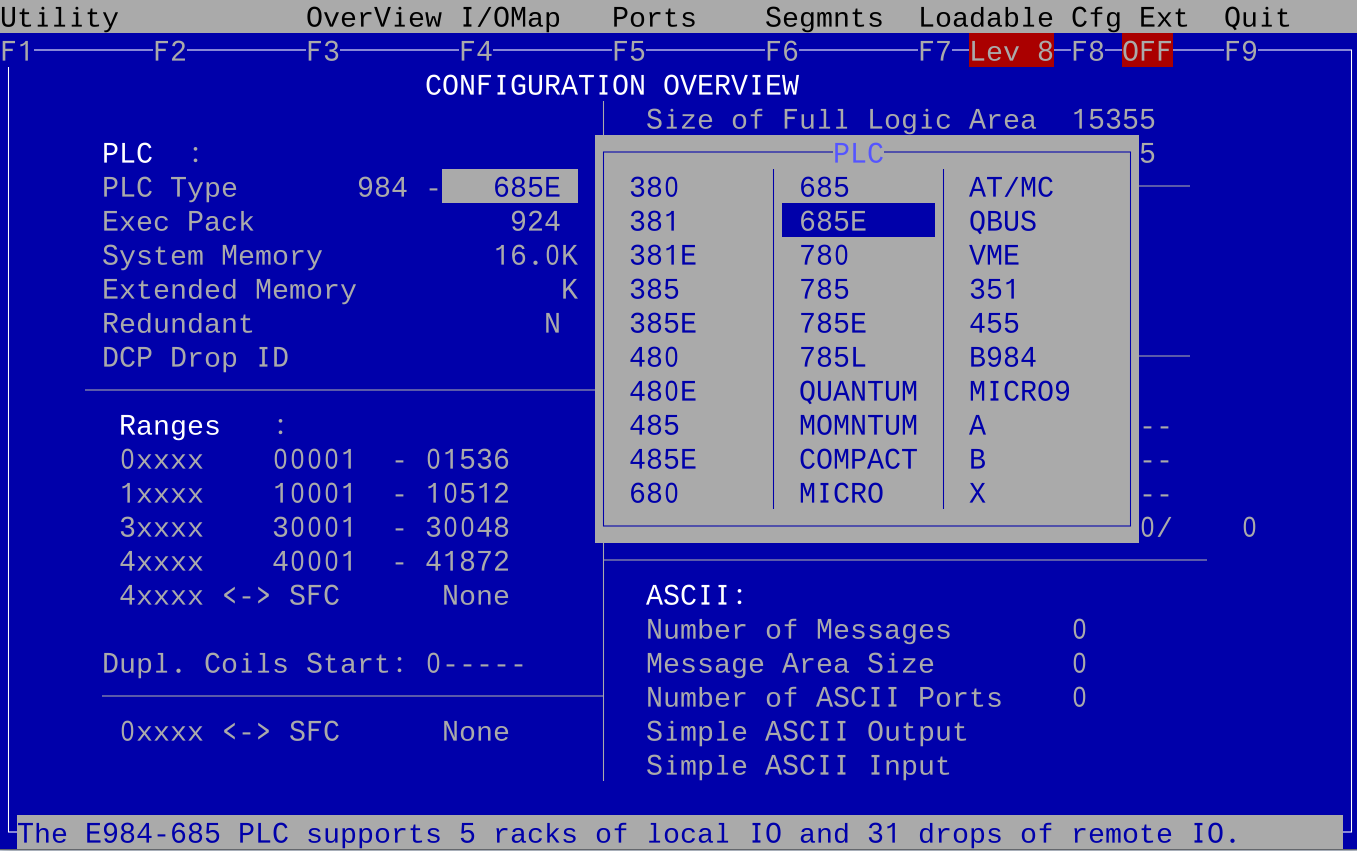Toggle the Redundant setting field
The image size is (1357, 851).
tap(552, 323)
